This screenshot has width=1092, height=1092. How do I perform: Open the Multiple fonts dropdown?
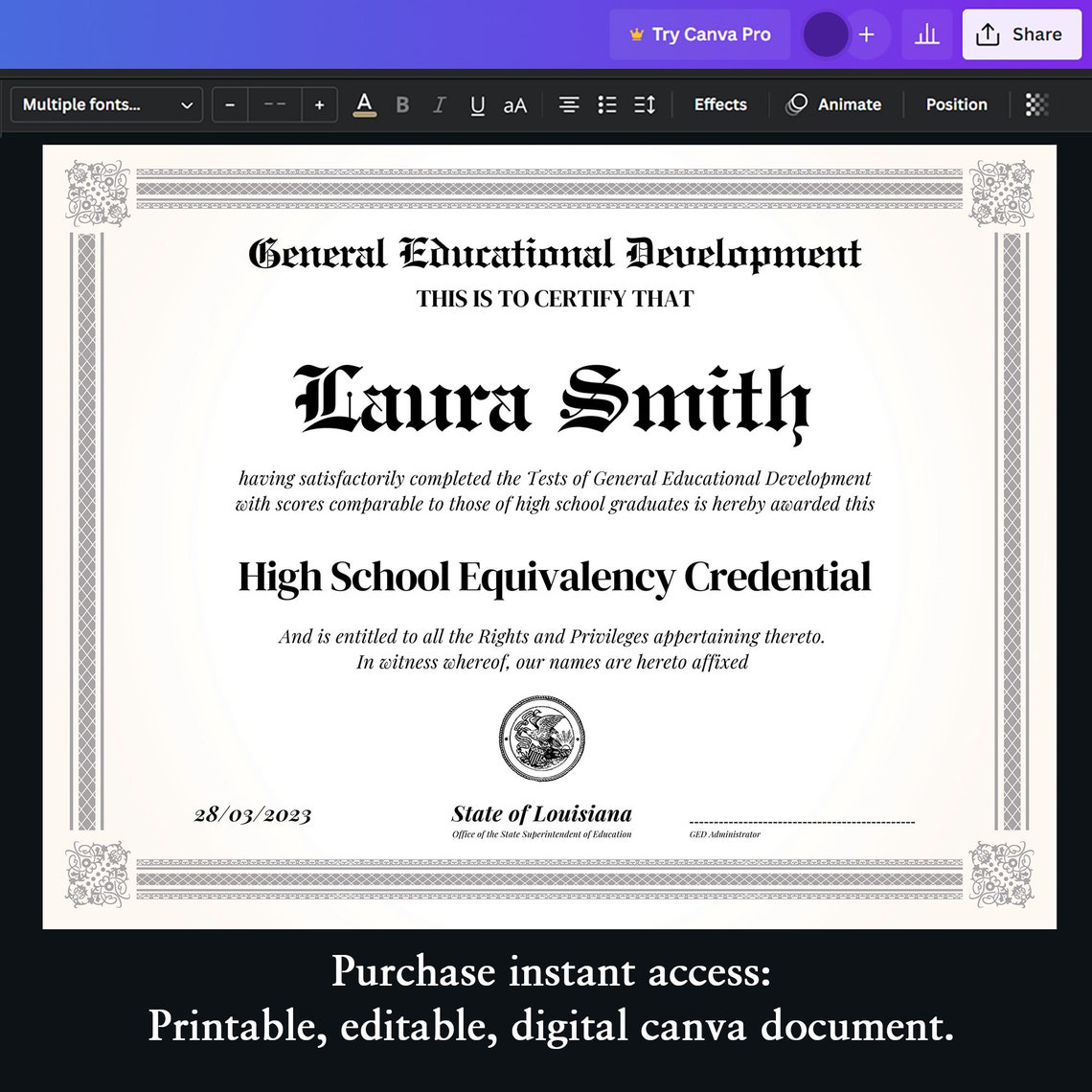[x=91, y=104]
